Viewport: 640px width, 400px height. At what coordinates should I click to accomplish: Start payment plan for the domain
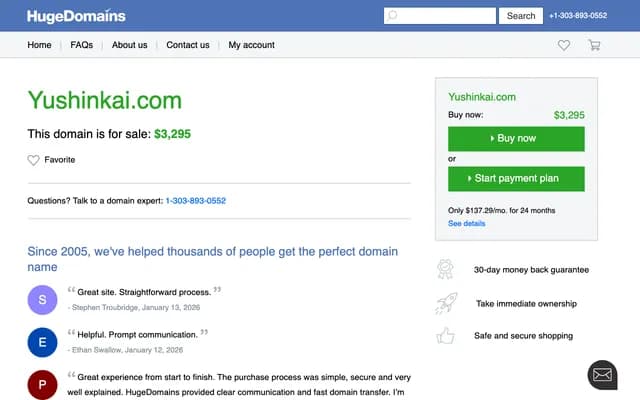click(516, 179)
